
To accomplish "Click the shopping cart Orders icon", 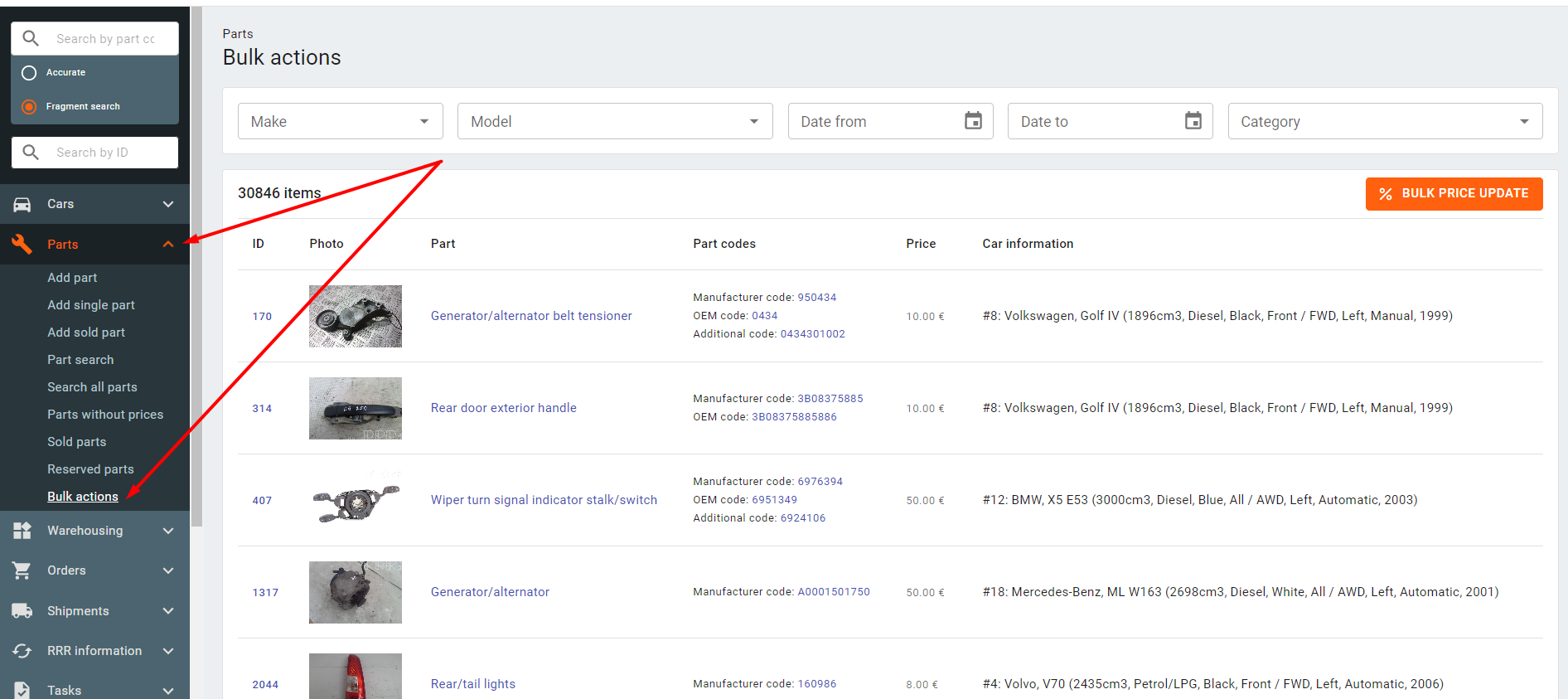I will point(22,570).
